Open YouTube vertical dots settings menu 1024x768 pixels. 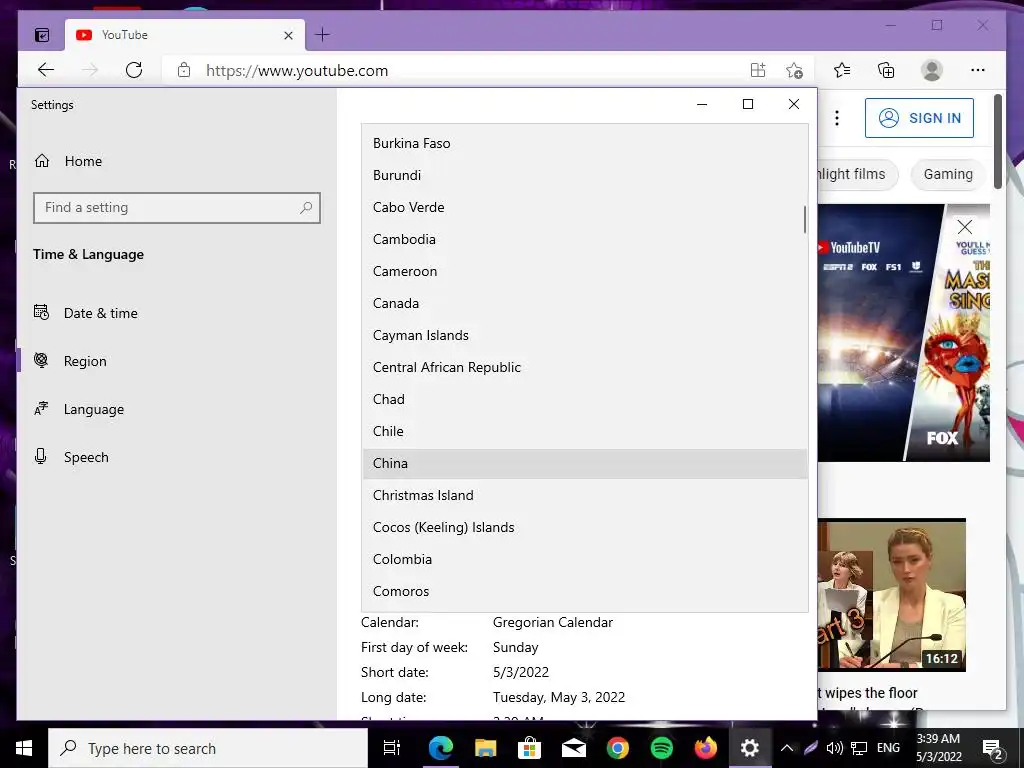(x=837, y=118)
